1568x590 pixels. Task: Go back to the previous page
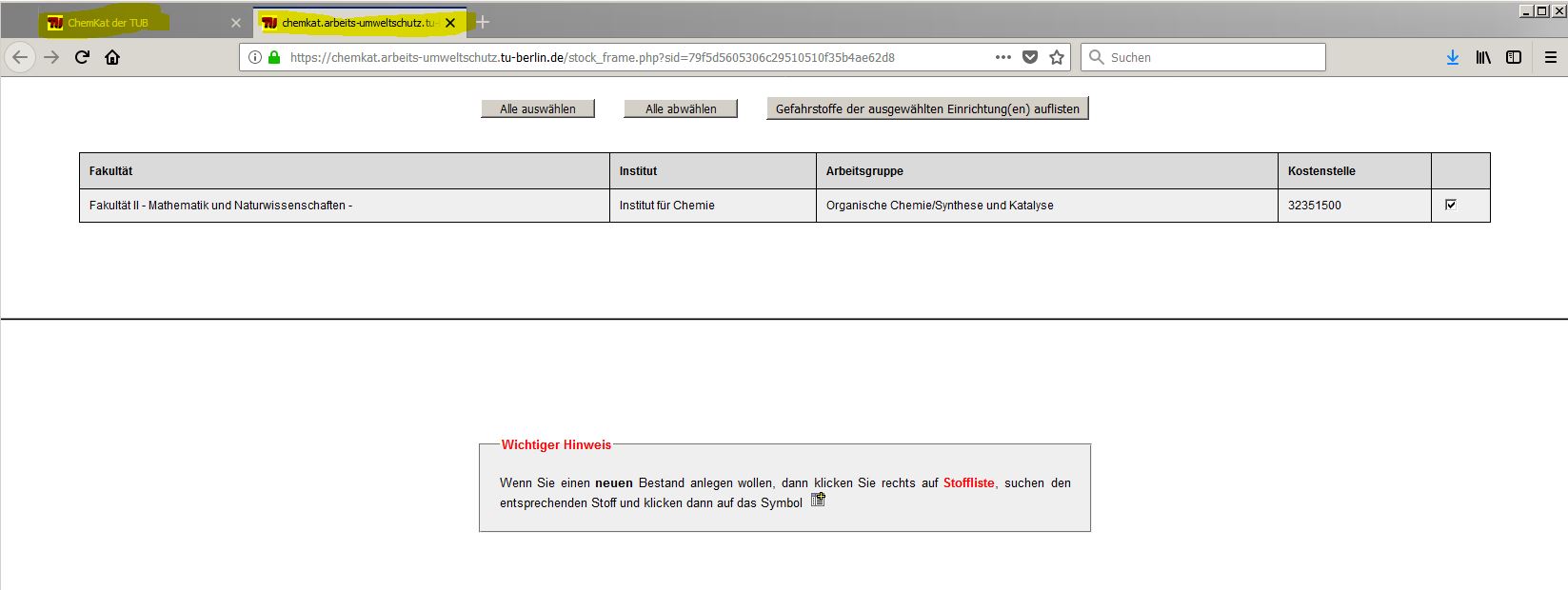(x=20, y=57)
